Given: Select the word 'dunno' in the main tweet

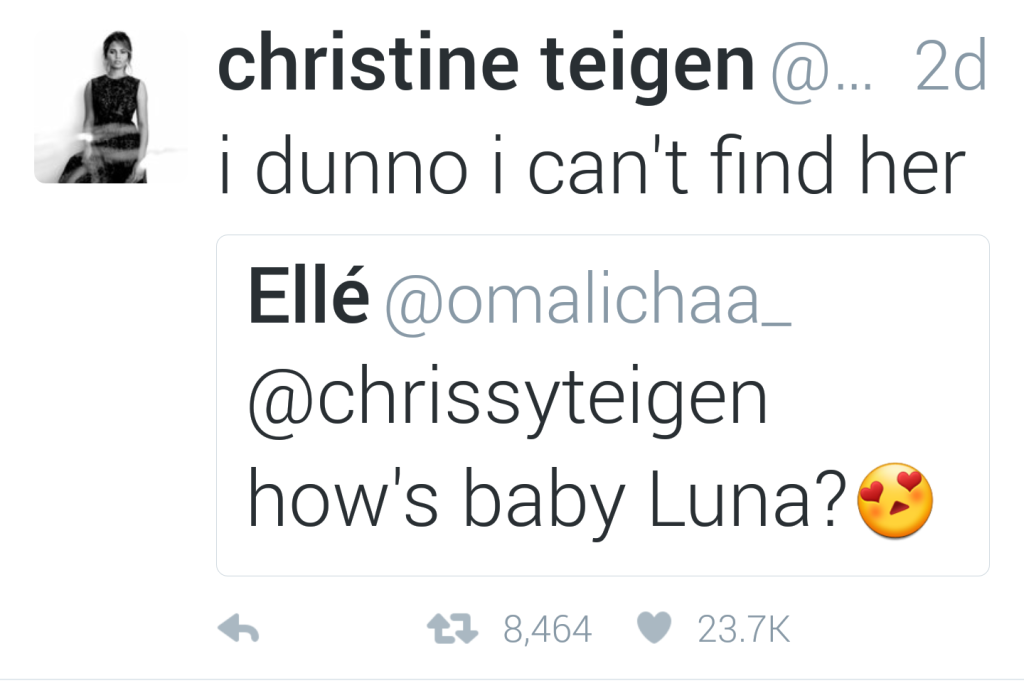Looking at the screenshot, I should [x=362, y=165].
